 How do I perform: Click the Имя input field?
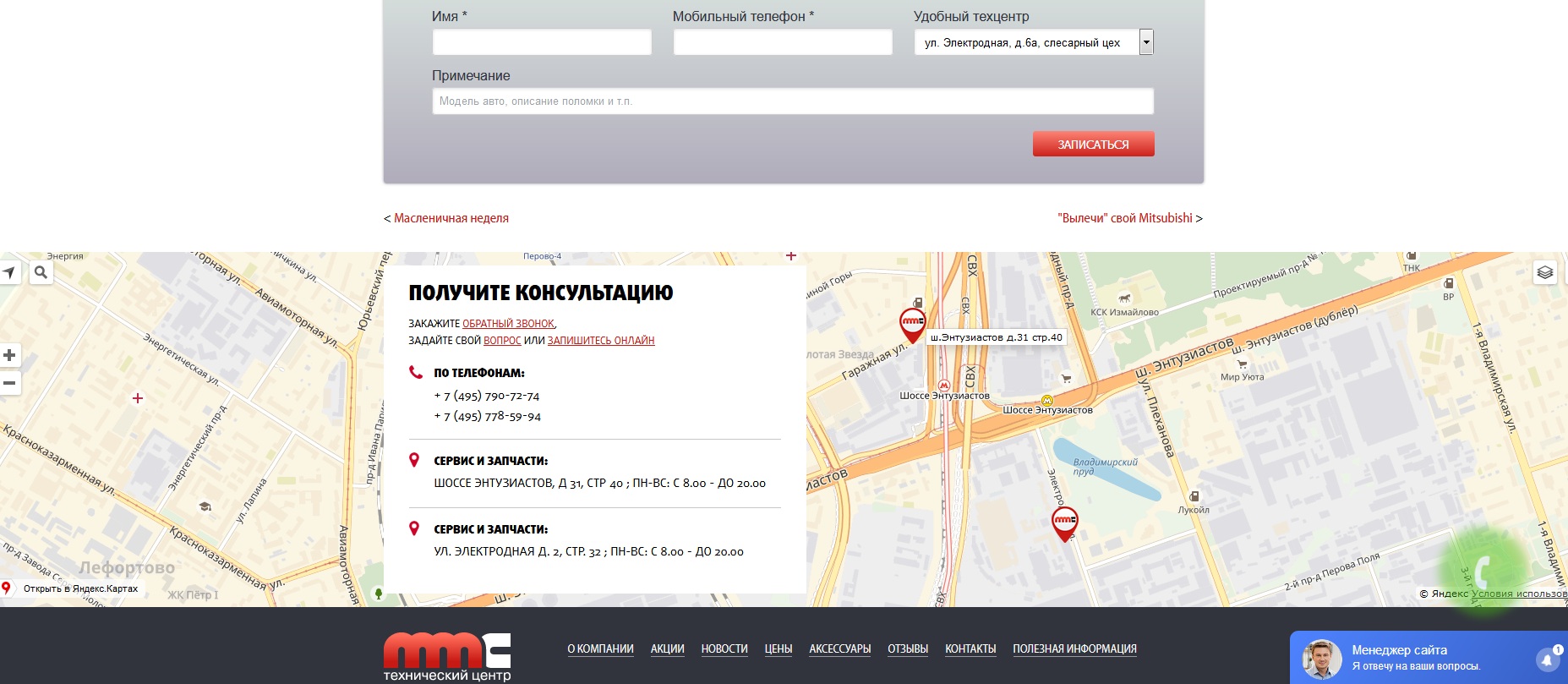(542, 42)
